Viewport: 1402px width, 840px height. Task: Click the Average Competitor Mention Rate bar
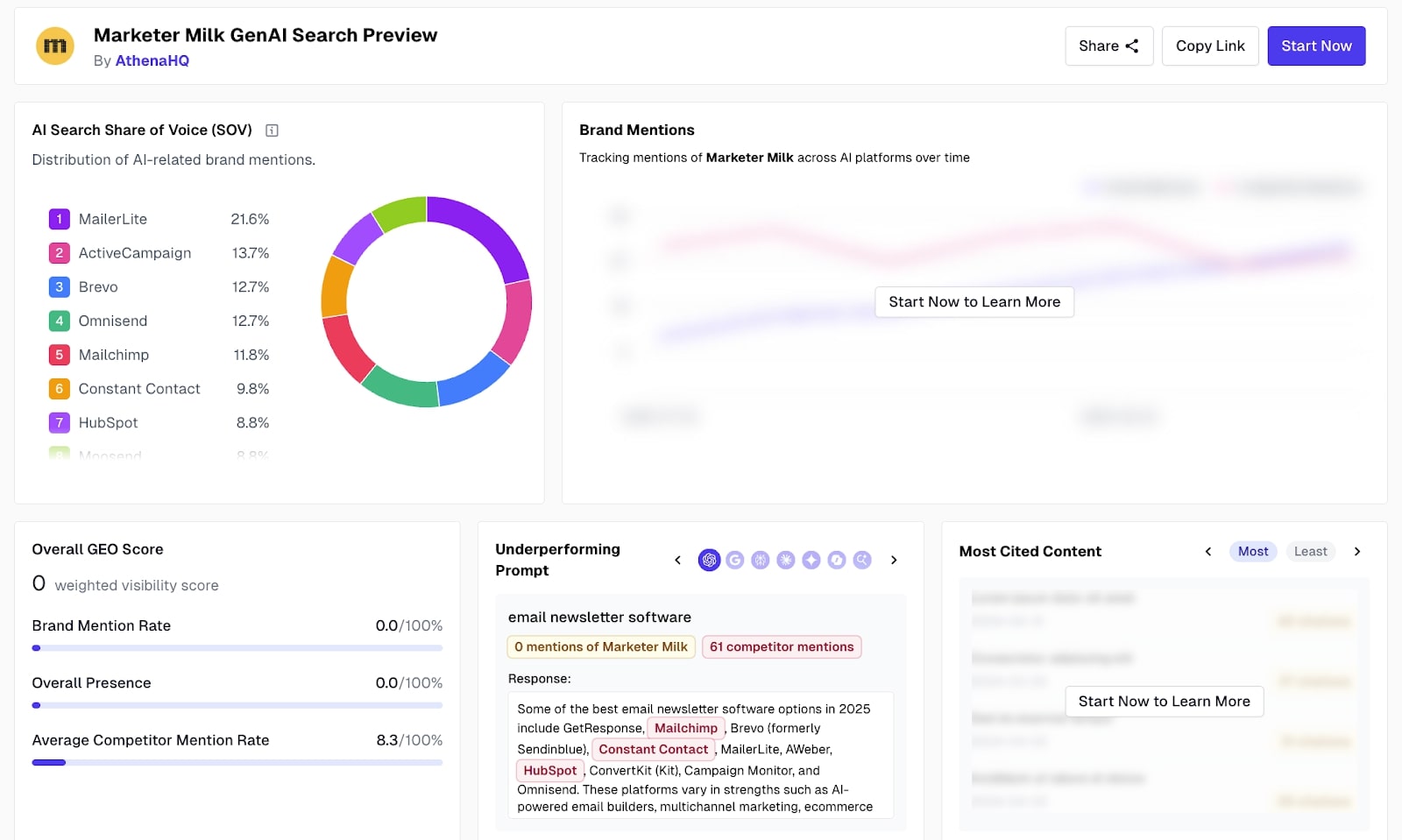[237, 762]
